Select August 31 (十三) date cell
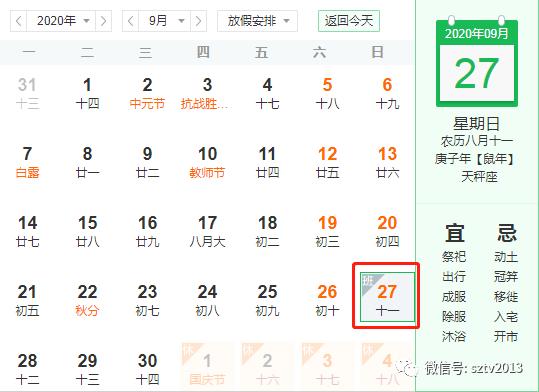Image resolution: width=539 pixels, height=392 pixels. 28,94
